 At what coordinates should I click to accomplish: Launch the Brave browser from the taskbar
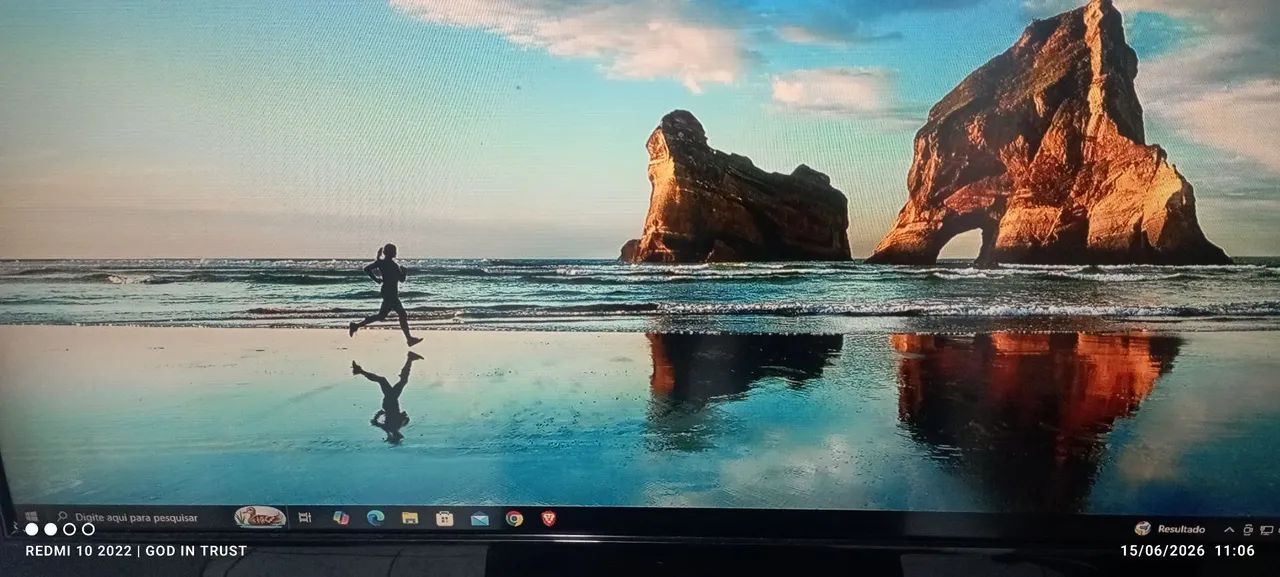[548, 518]
